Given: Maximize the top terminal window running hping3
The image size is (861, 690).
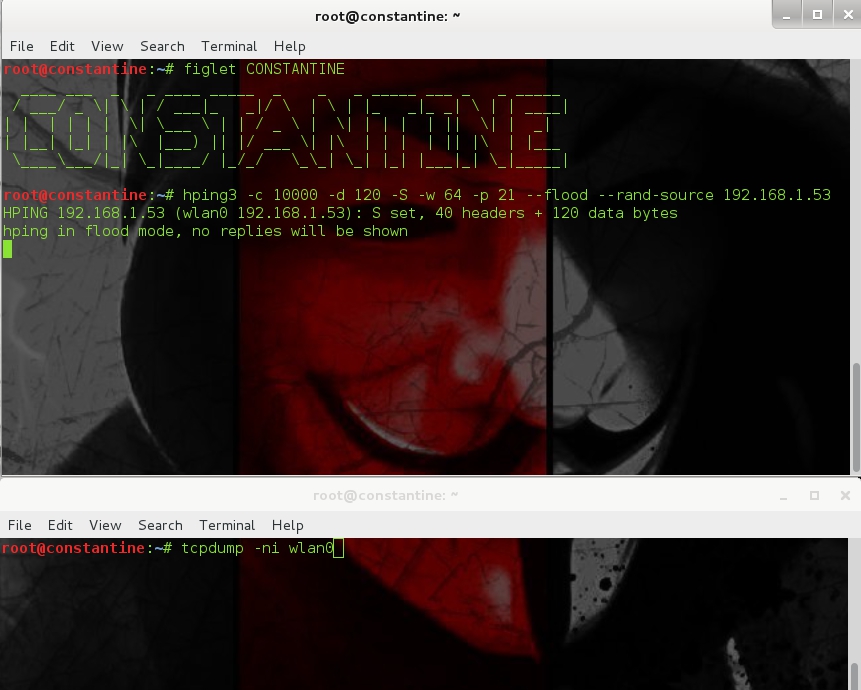Looking at the screenshot, I should pyautogui.click(x=817, y=15).
